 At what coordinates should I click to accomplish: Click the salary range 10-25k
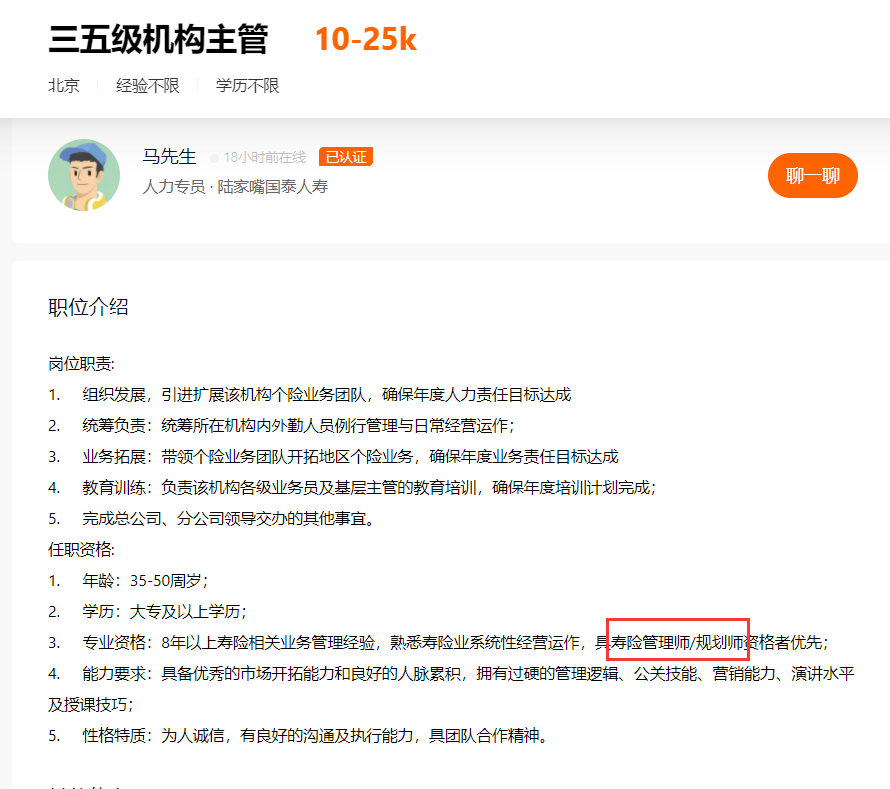pos(366,39)
